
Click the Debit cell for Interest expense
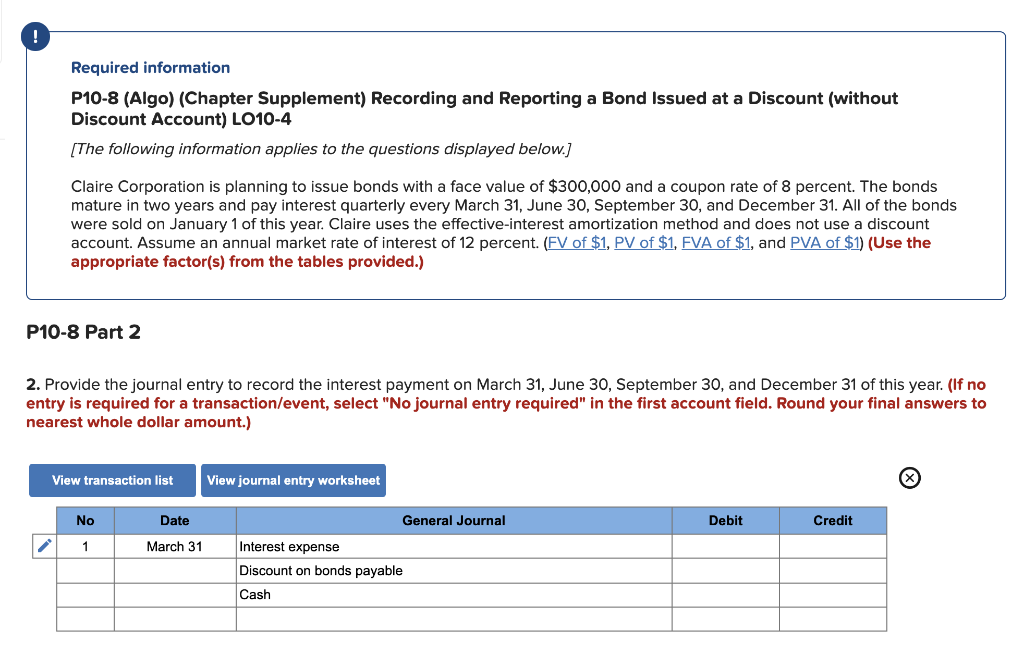[x=725, y=546]
